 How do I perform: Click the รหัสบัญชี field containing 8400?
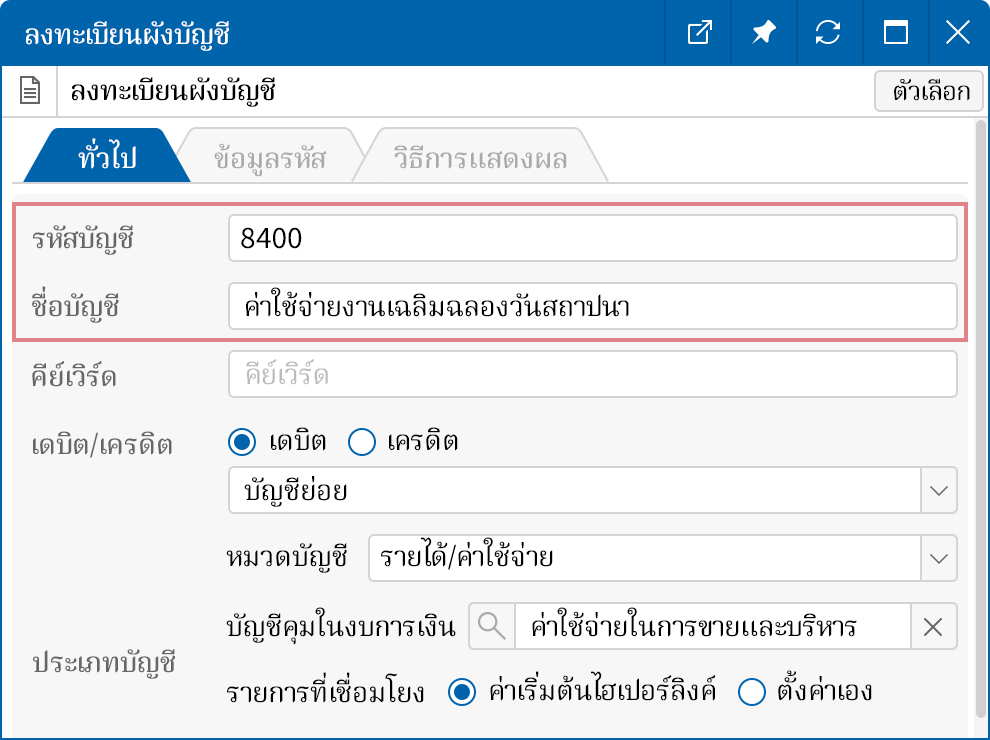[592, 238]
